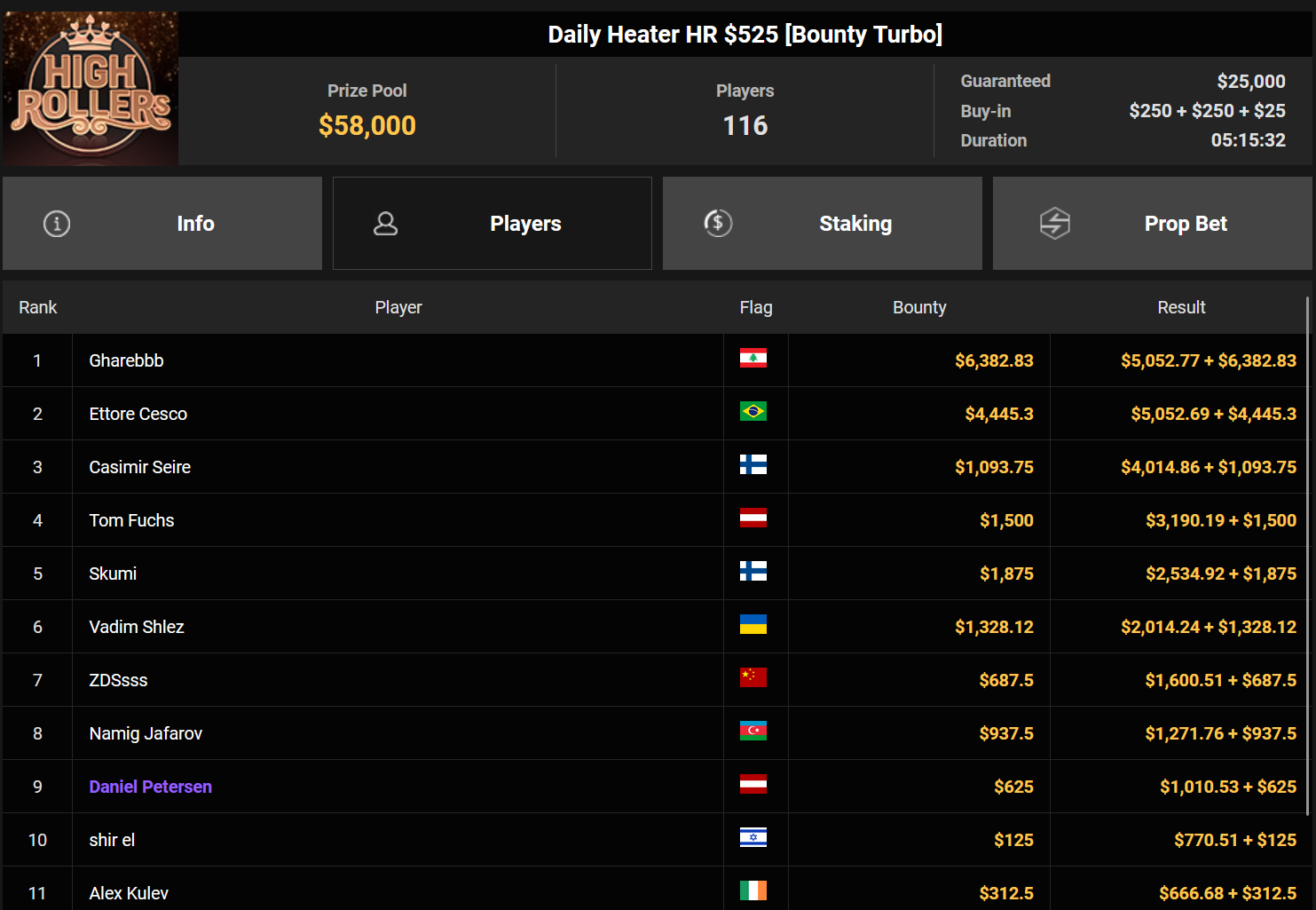
Task: Click Gharebbb's Lebanon flag icon
Action: click(753, 359)
